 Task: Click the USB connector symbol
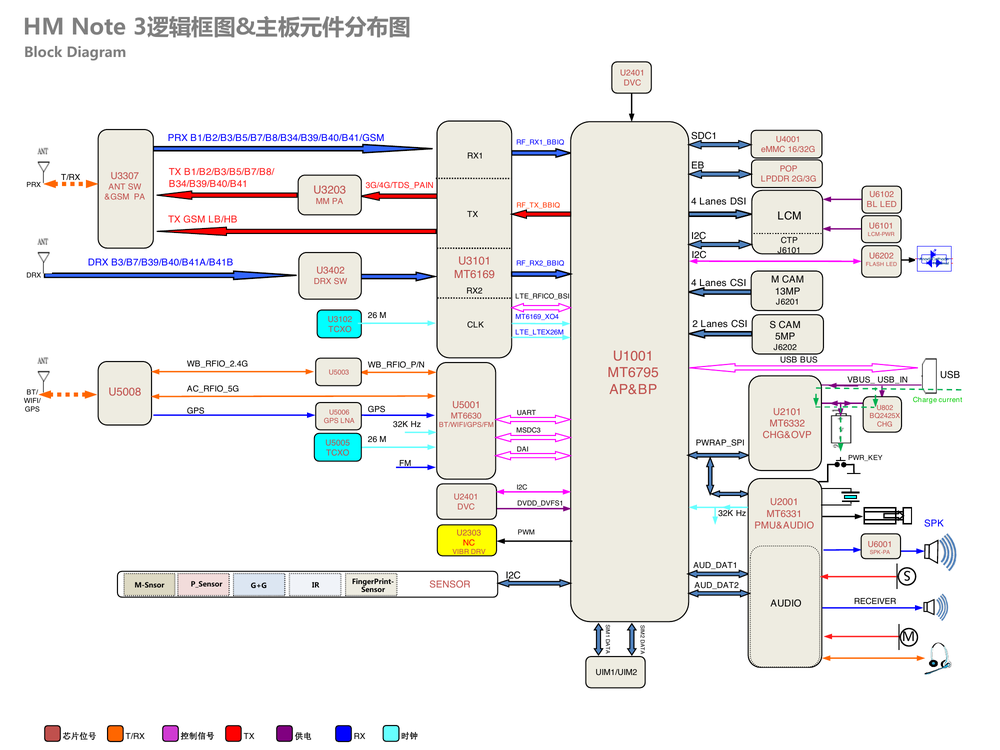930,375
